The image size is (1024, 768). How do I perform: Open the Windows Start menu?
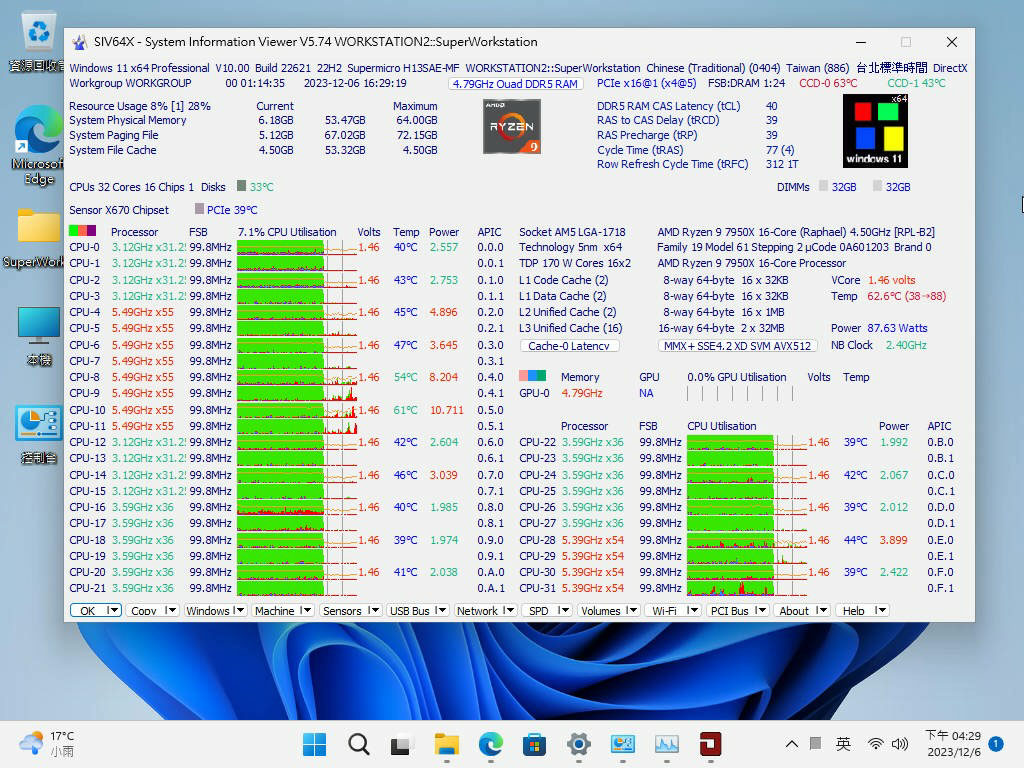coord(314,744)
